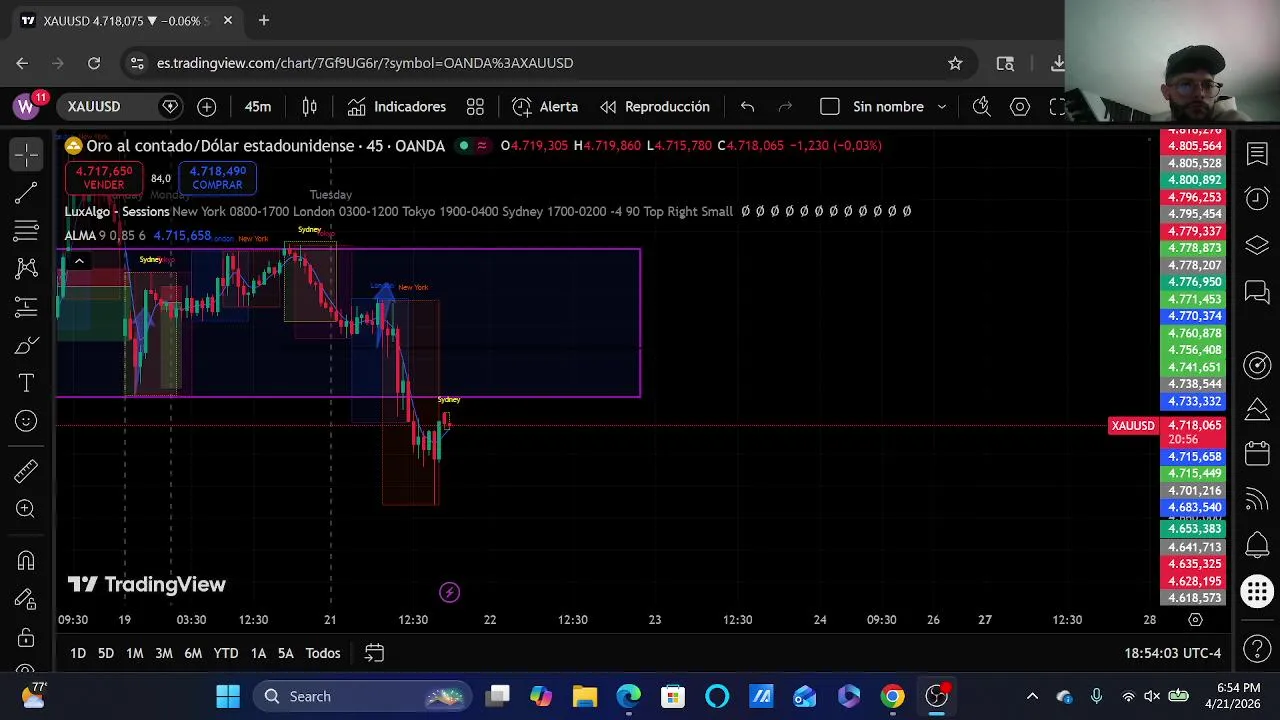The image size is (1280, 720).
Task: Open the emoji icons tool
Action: coord(26,422)
